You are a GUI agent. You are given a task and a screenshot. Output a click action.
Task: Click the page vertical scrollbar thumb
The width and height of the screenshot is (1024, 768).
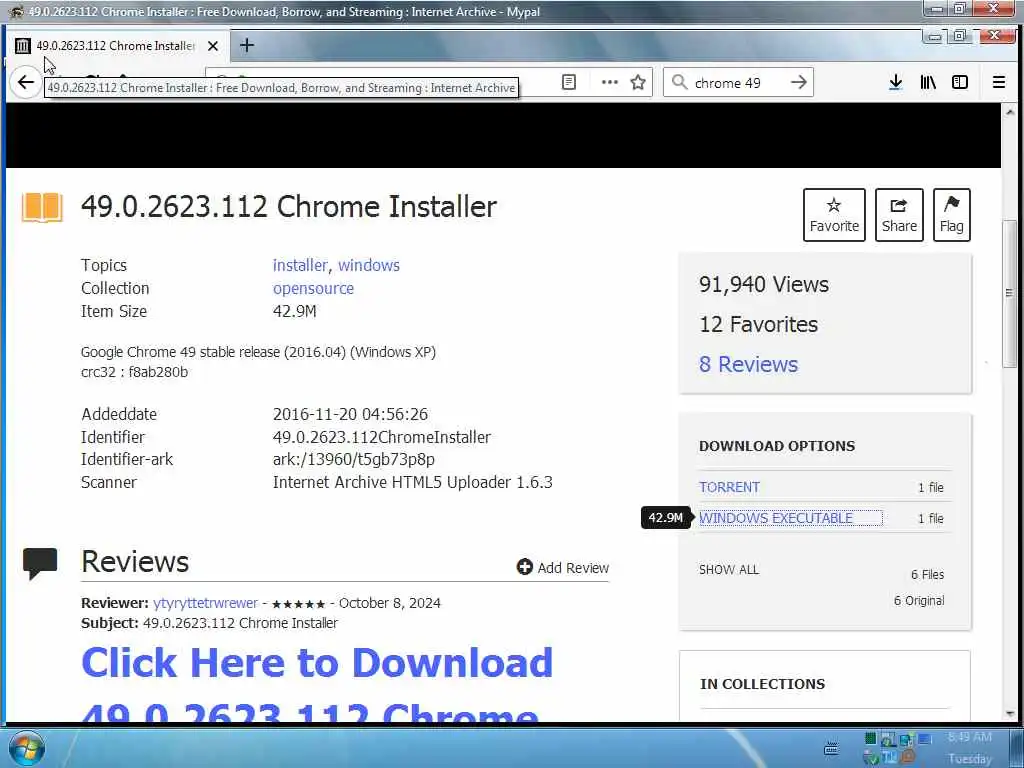tap(1009, 294)
